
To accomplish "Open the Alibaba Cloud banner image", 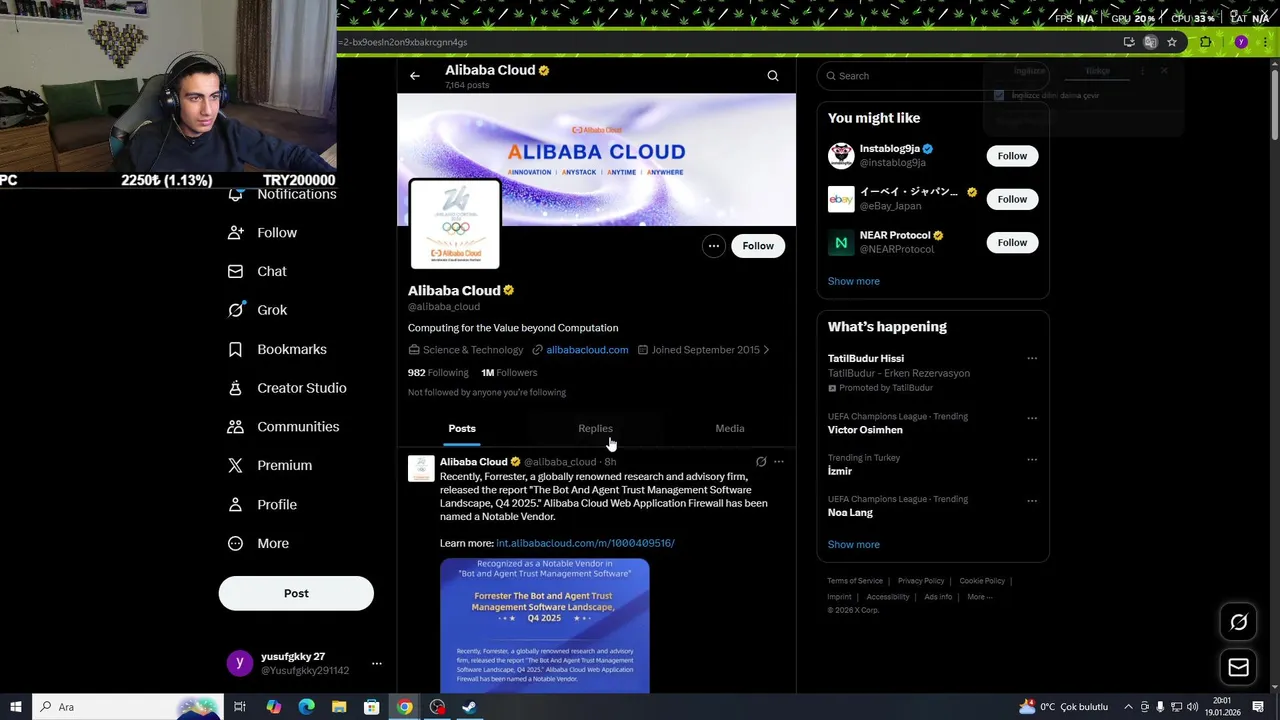I will tap(596, 160).
